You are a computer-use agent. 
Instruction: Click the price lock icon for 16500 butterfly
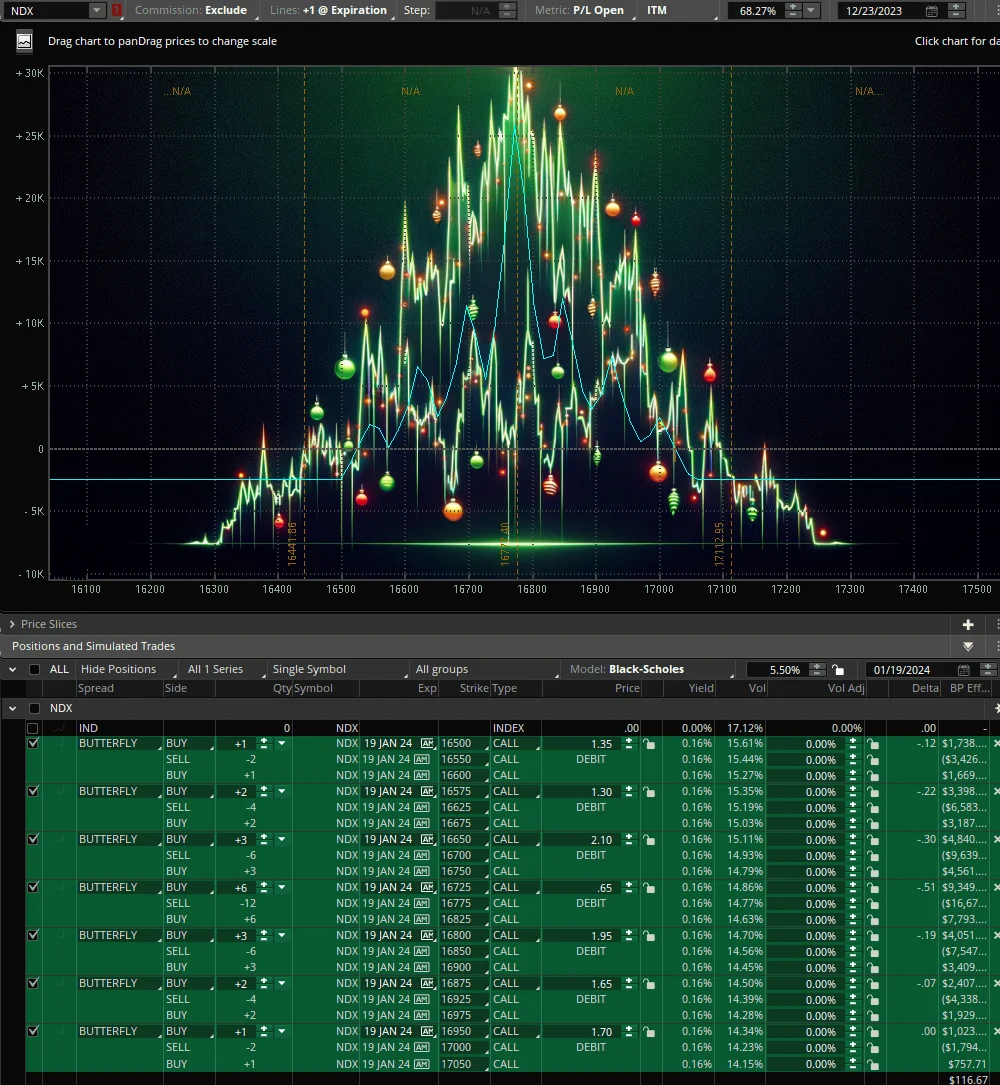(x=649, y=744)
